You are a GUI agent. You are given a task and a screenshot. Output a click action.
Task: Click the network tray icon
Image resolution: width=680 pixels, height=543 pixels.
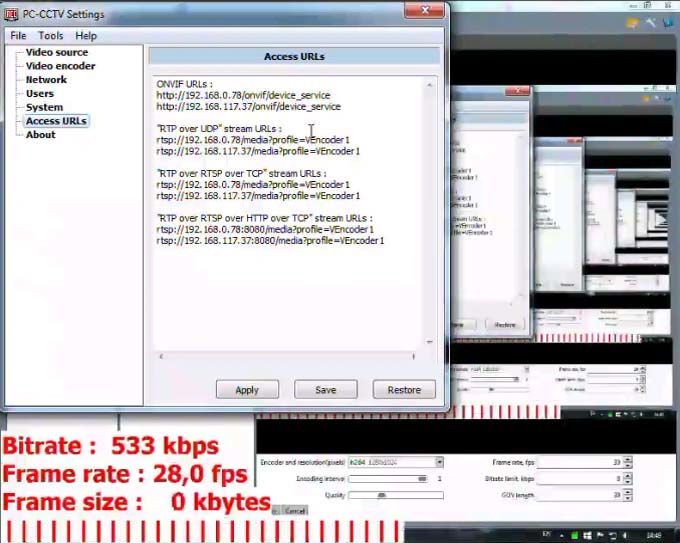[613, 536]
